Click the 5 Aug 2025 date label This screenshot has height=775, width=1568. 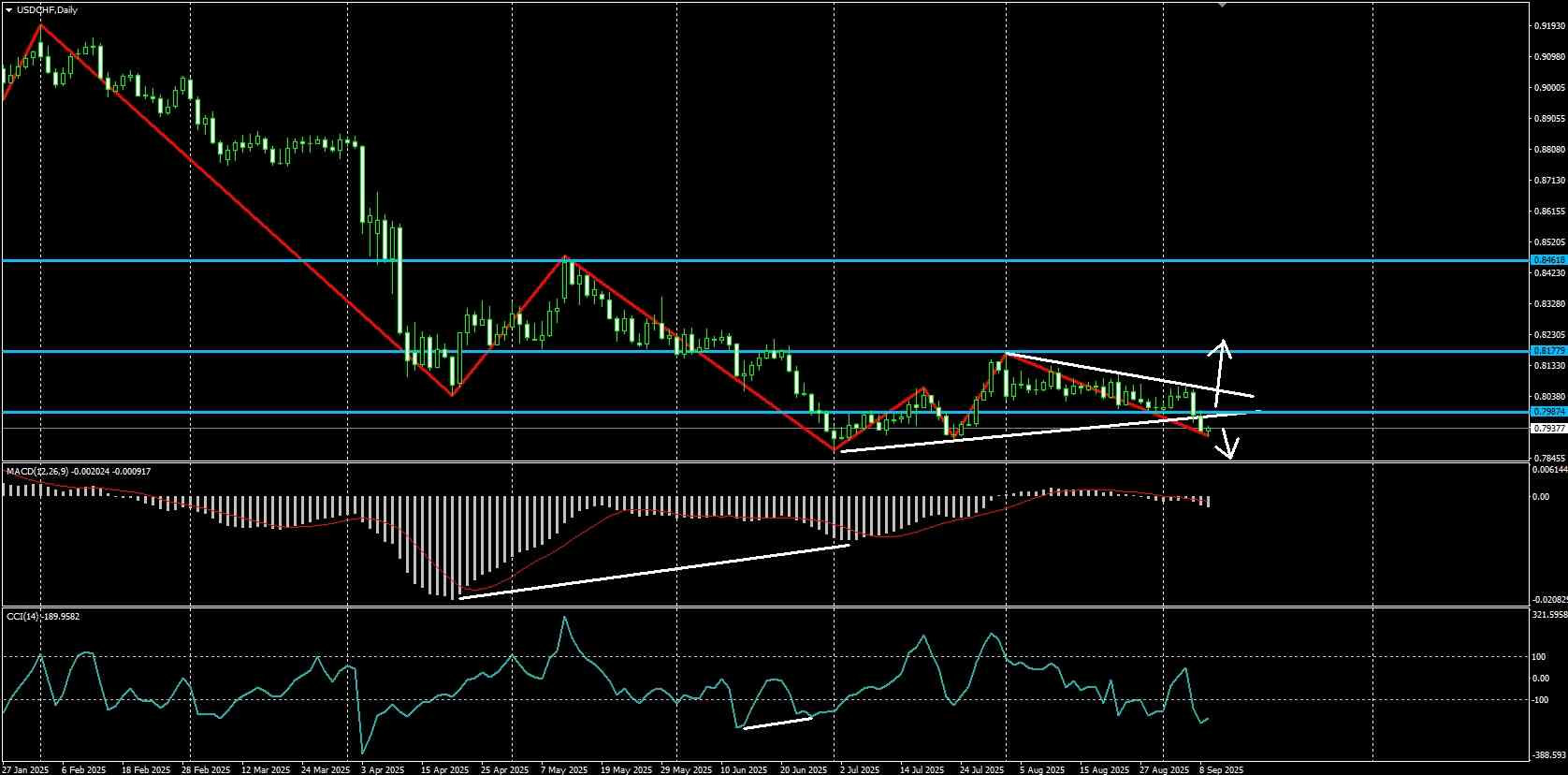[x=1043, y=769]
